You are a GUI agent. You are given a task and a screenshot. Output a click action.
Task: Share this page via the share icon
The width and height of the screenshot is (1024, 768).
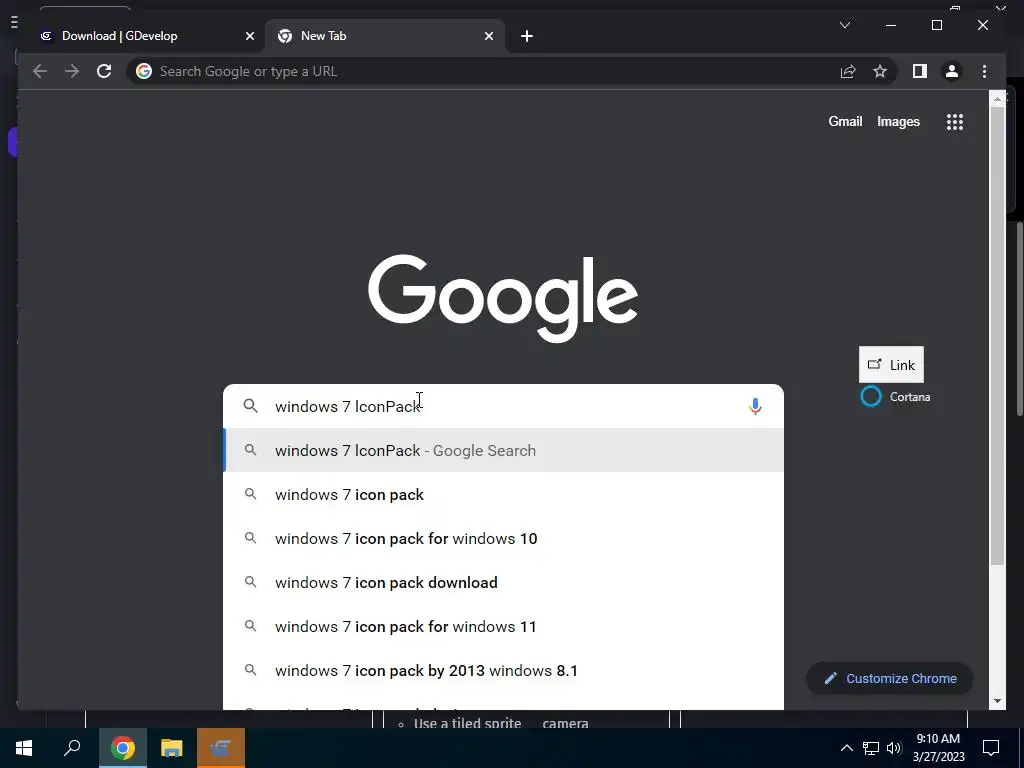(848, 71)
